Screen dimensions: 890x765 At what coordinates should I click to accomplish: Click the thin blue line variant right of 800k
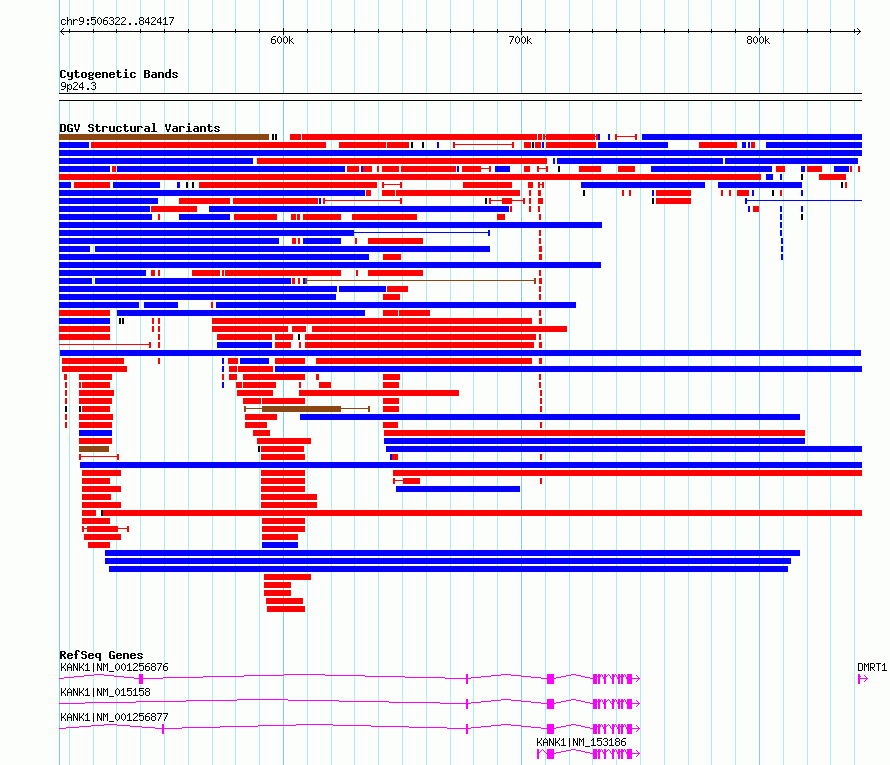pyautogui.click(x=803, y=201)
